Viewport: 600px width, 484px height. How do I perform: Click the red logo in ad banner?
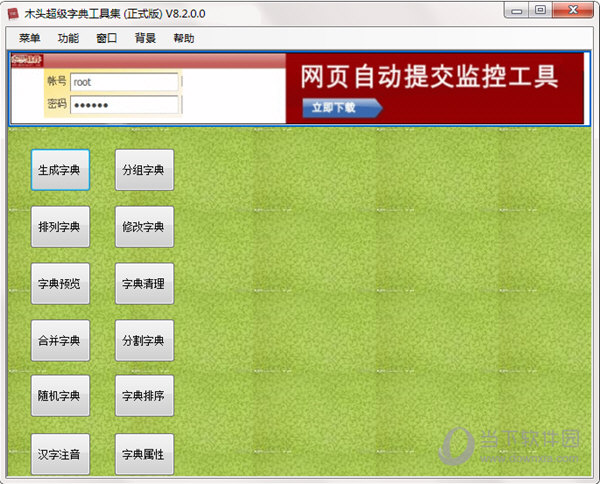point(27,60)
